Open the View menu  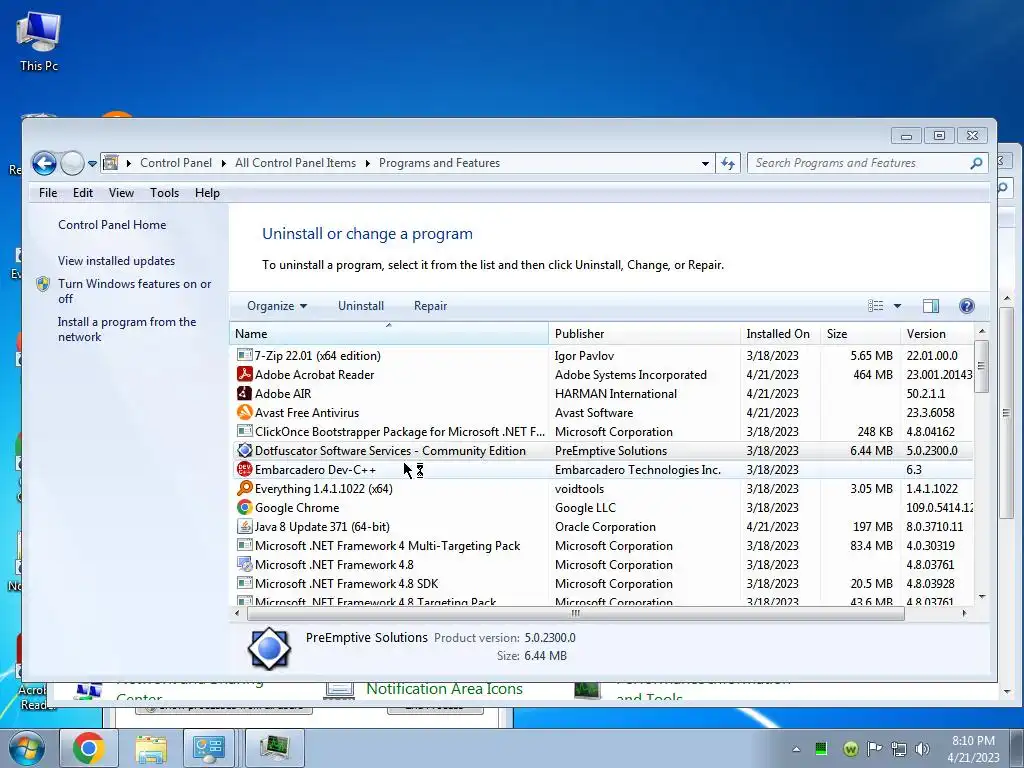point(121,193)
